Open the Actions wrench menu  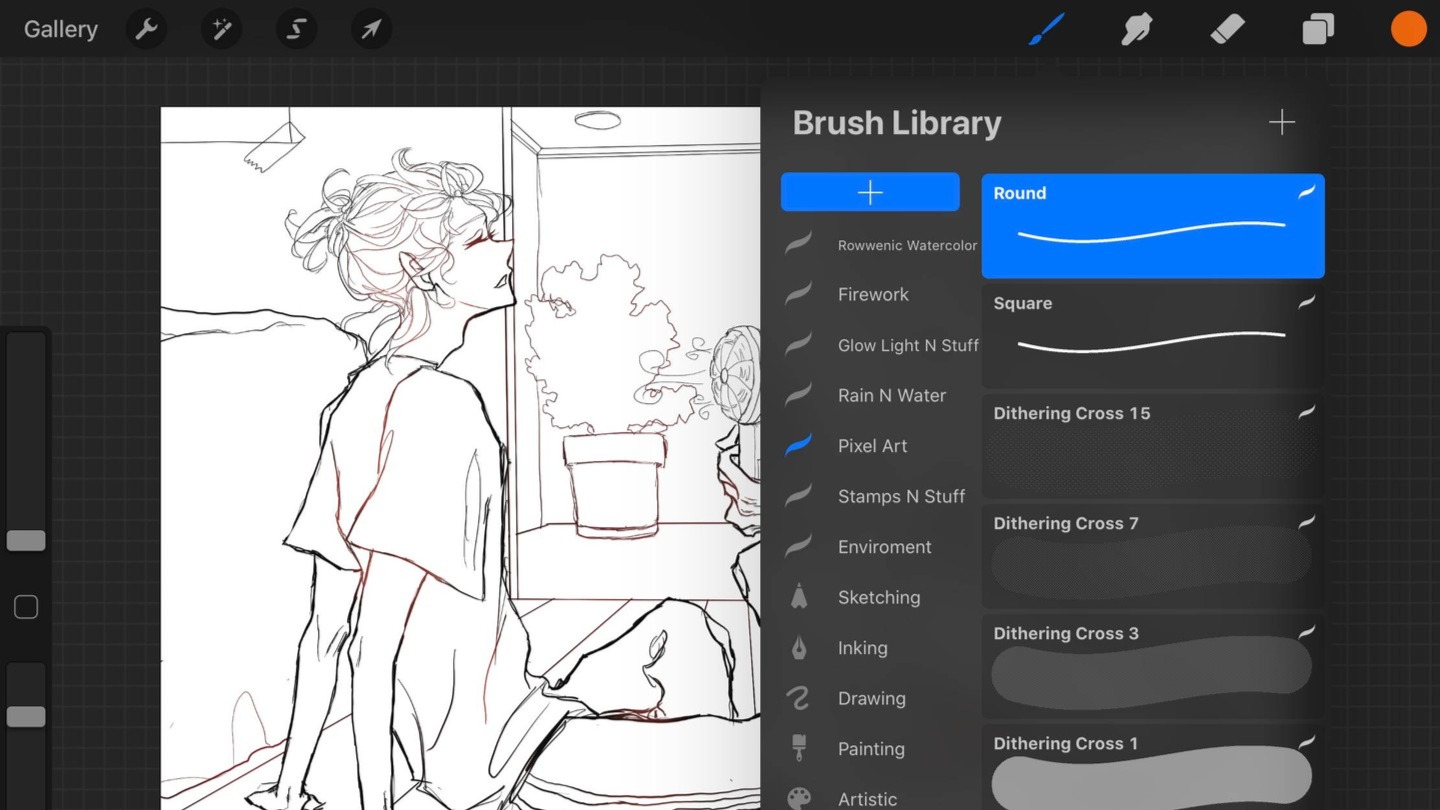tap(147, 29)
